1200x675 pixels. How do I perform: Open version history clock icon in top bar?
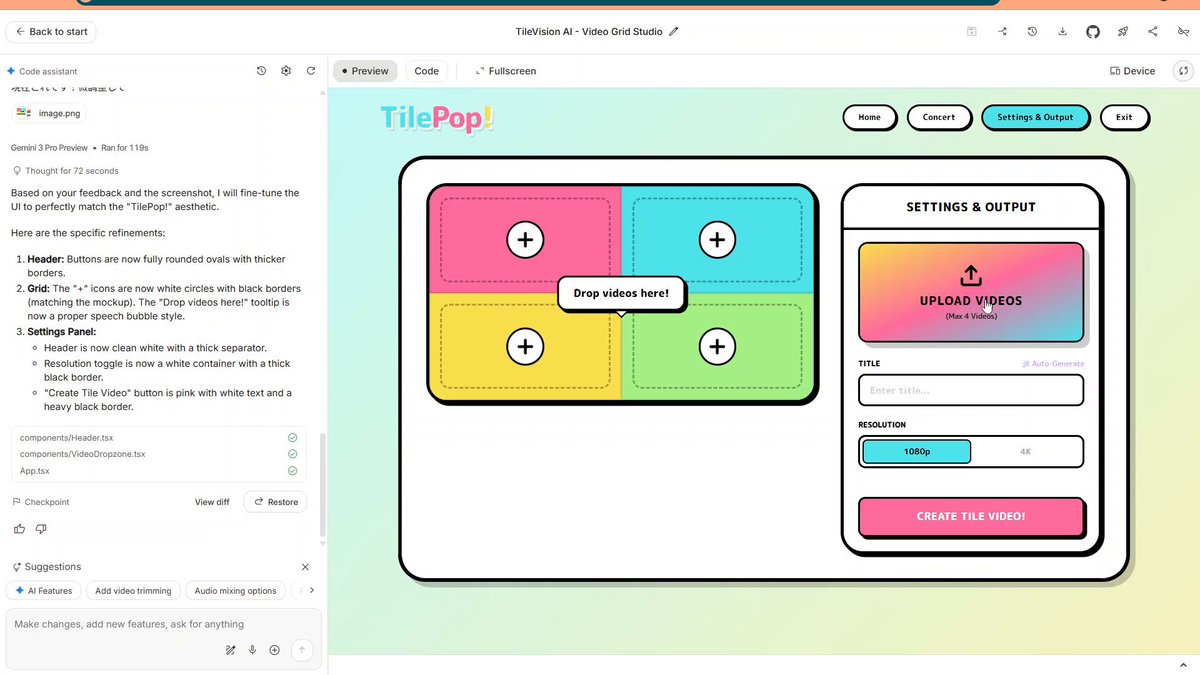pos(1032,32)
